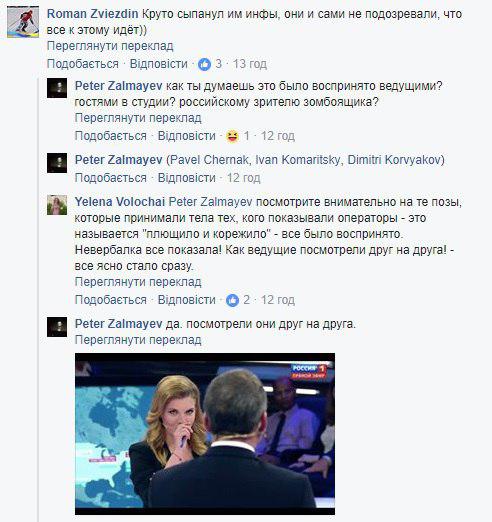
Task: Like Yelena Volochai's comment
Action: point(111,300)
